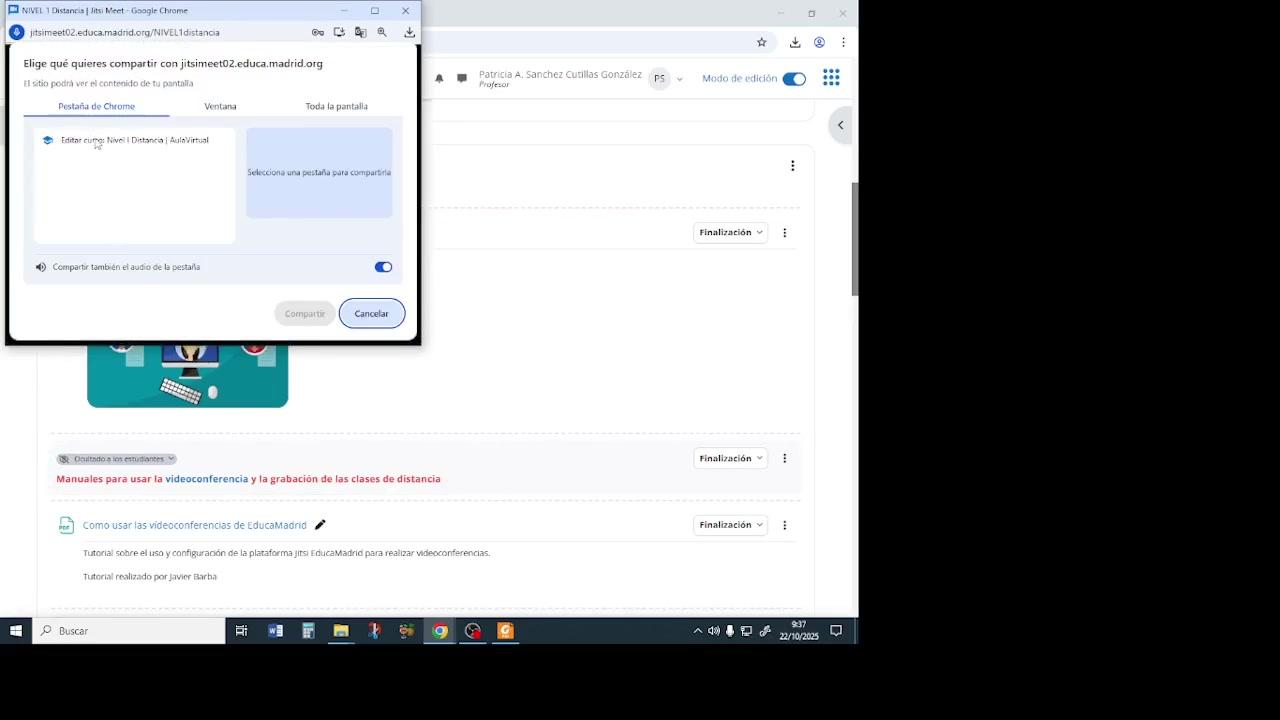Edit the title with the pencil icon
The width and height of the screenshot is (1280, 720).
point(320,525)
